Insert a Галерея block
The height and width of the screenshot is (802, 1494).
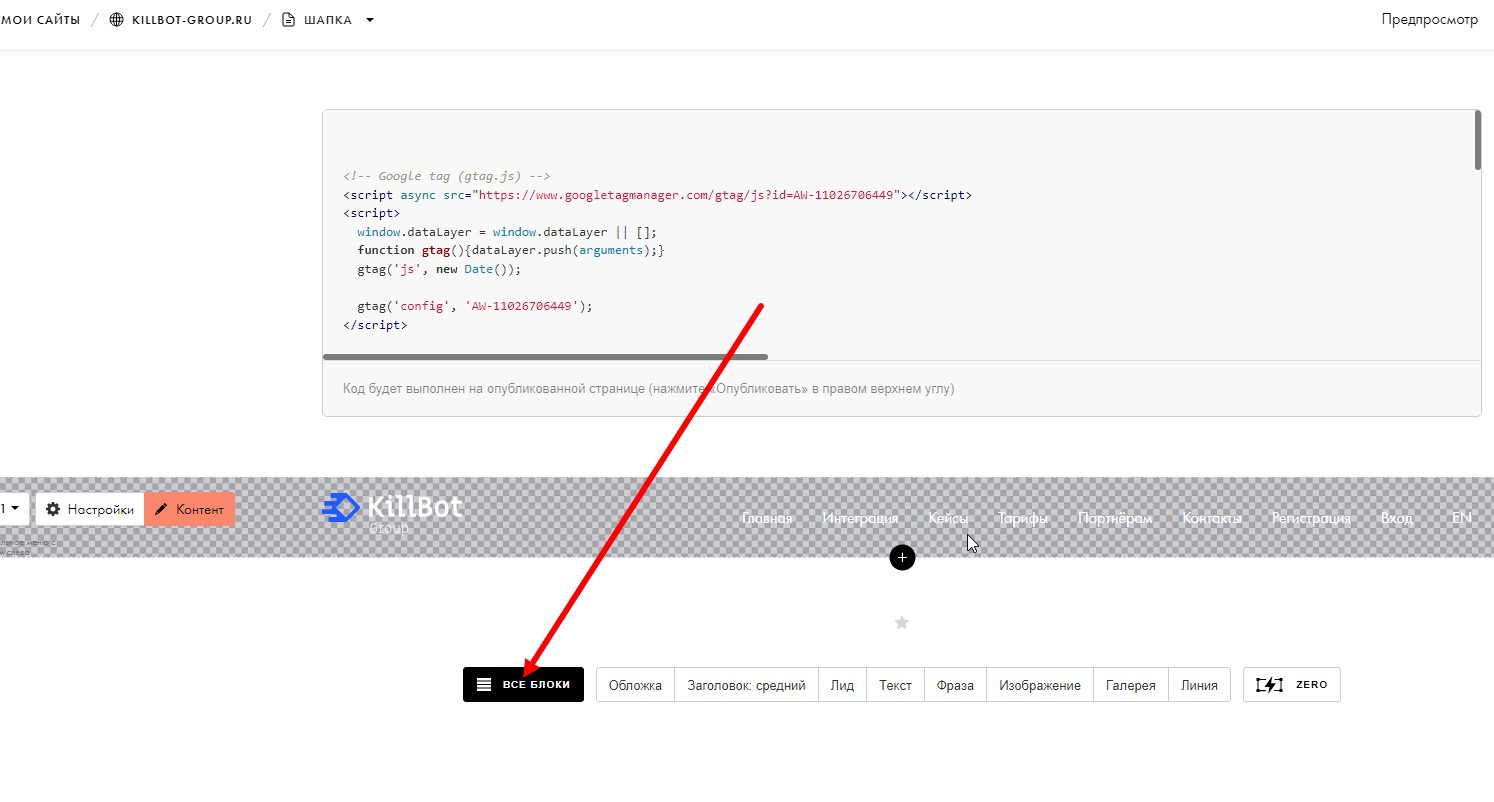point(1131,685)
